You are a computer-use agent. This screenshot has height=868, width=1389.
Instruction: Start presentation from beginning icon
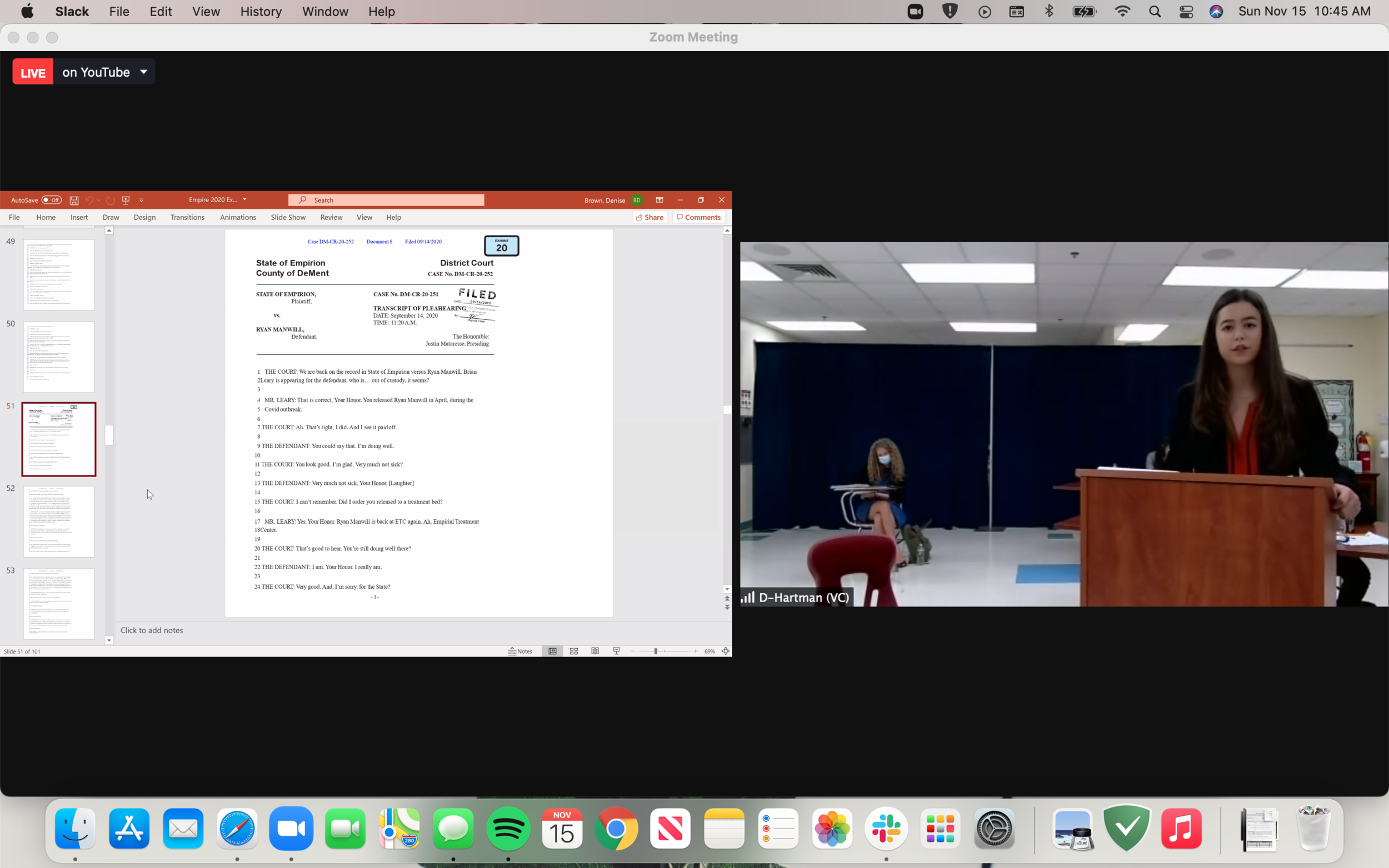[126, 200]
